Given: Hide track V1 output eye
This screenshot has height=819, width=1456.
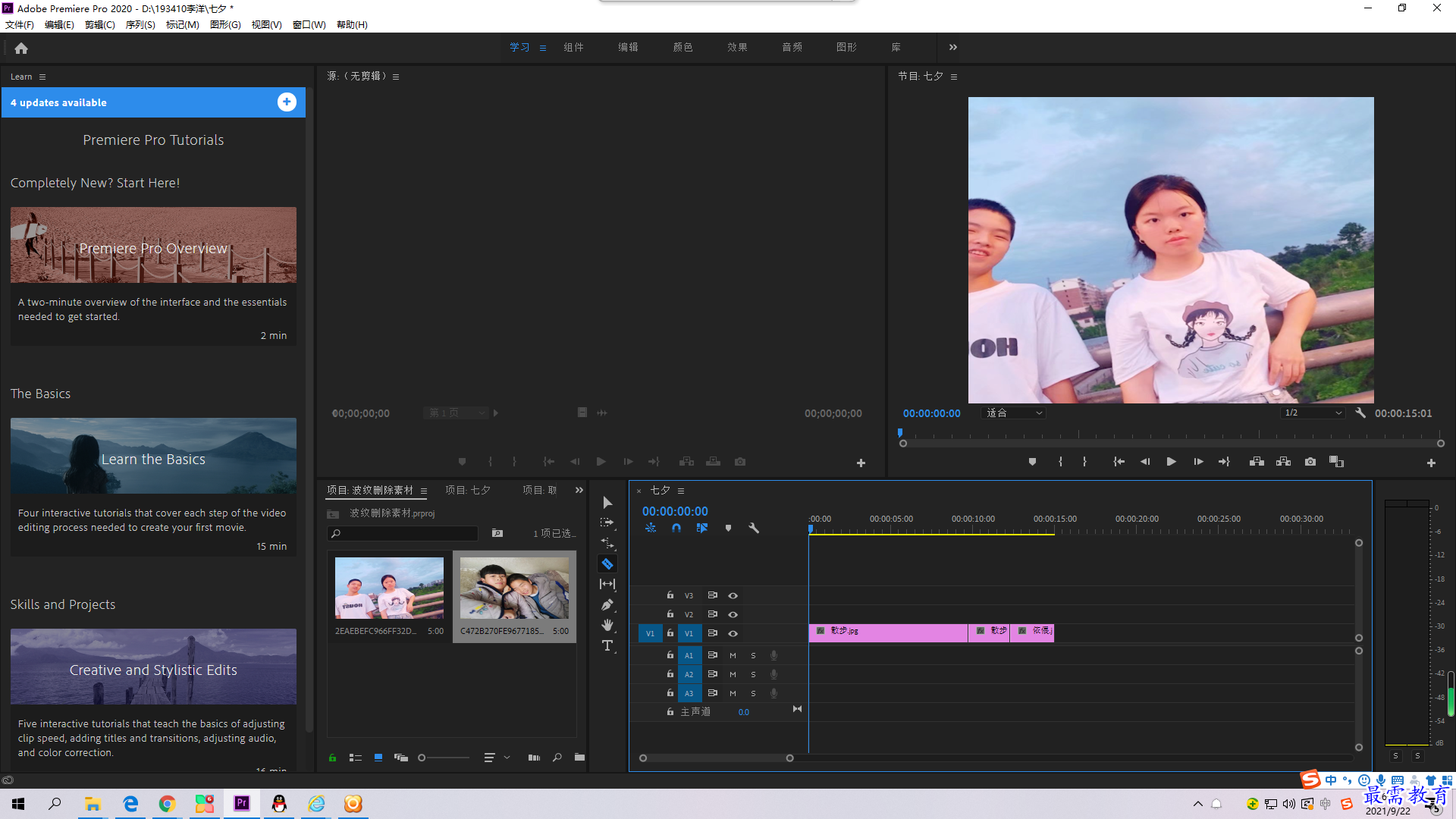Looking at the screenshot, I should [x=733, y=634].
